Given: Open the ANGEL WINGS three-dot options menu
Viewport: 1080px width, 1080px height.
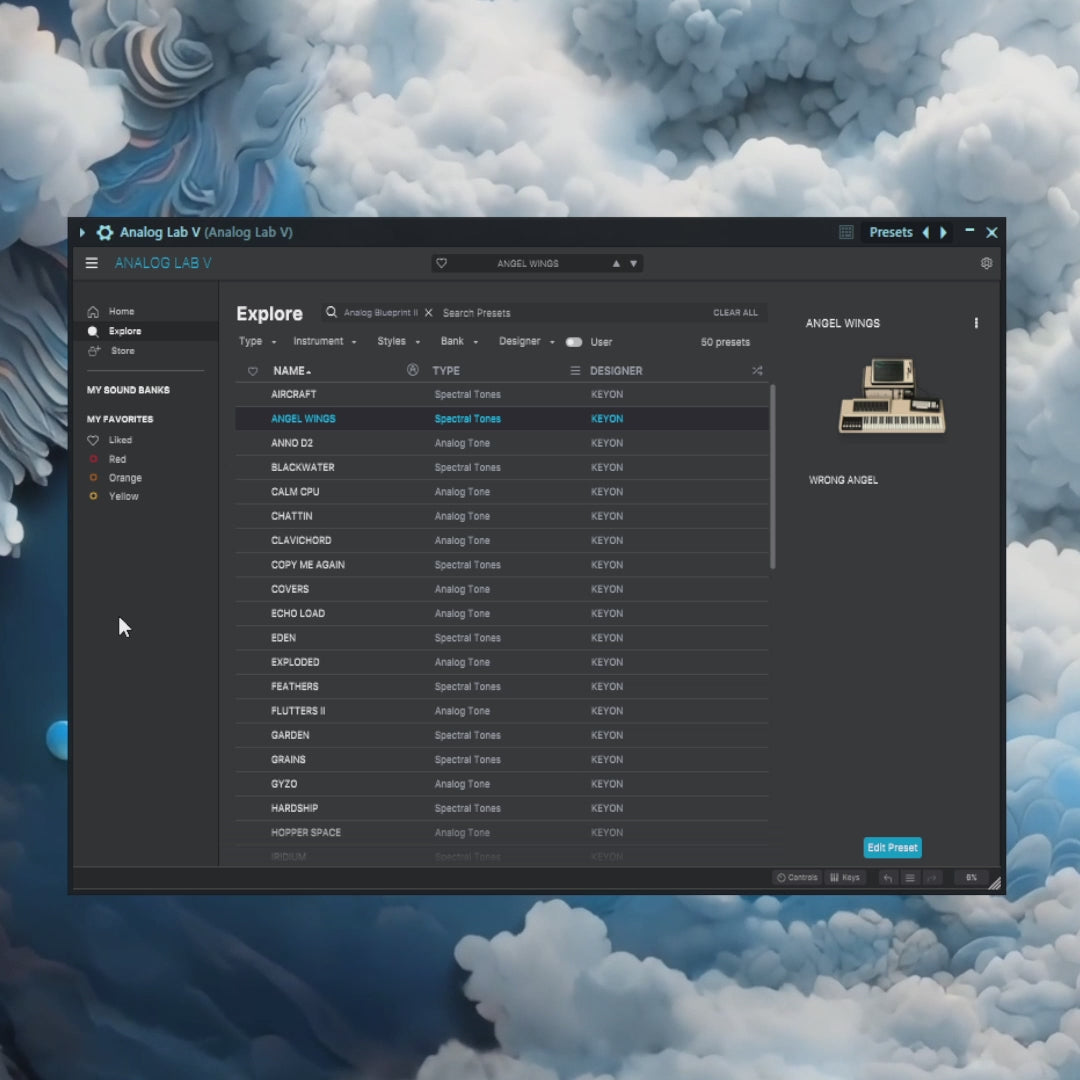Looking at the screenshot, I should coord(976,323).
